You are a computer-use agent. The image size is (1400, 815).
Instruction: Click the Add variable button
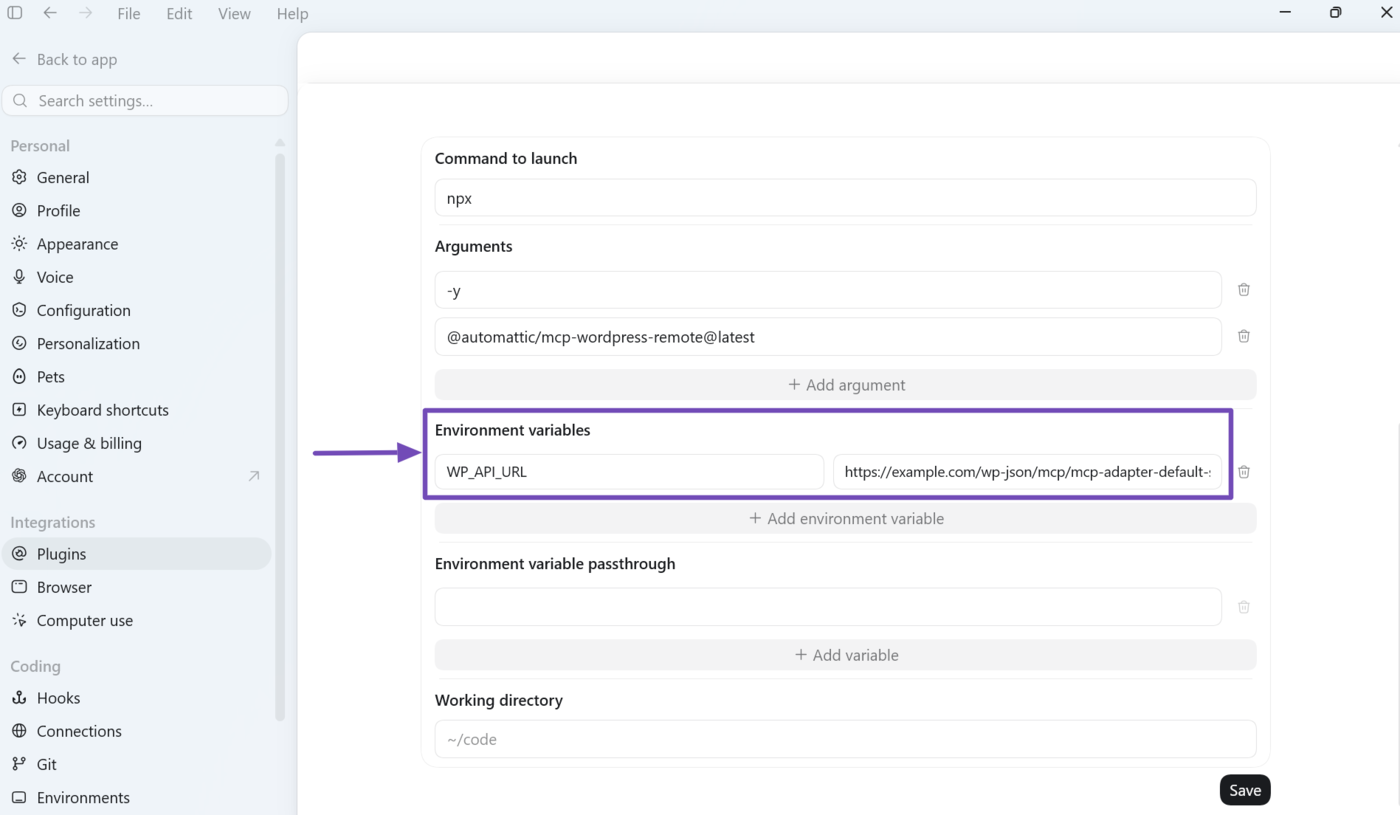pos(845,655)
